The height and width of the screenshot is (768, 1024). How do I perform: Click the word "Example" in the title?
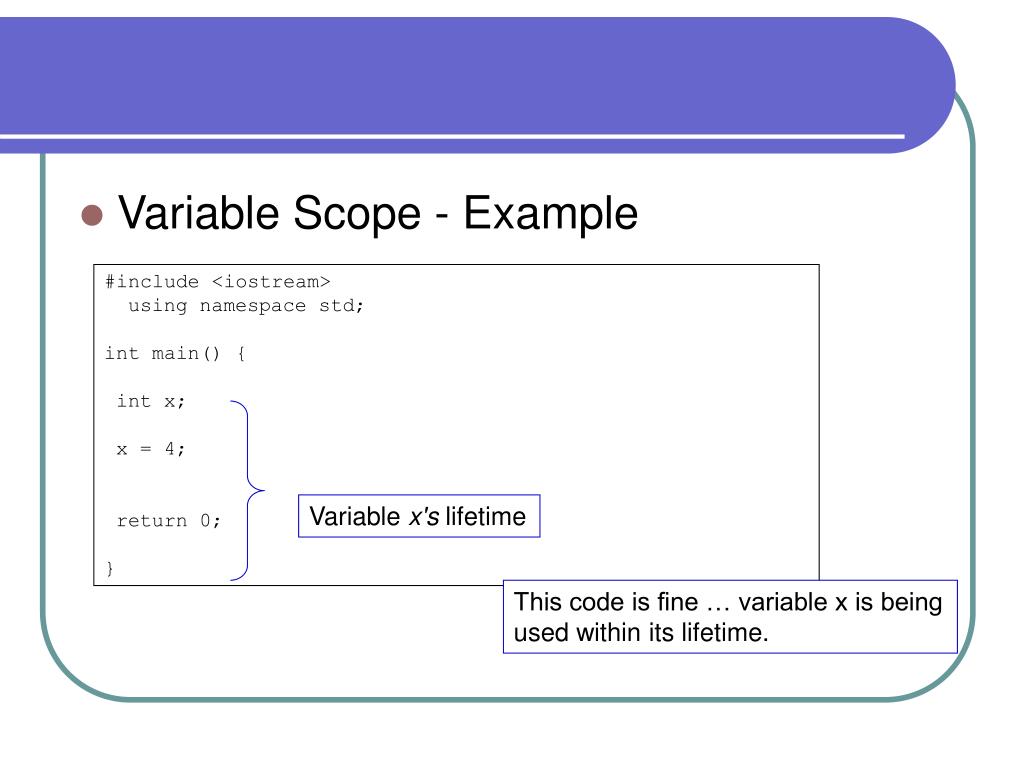click(x=551, y=213)
